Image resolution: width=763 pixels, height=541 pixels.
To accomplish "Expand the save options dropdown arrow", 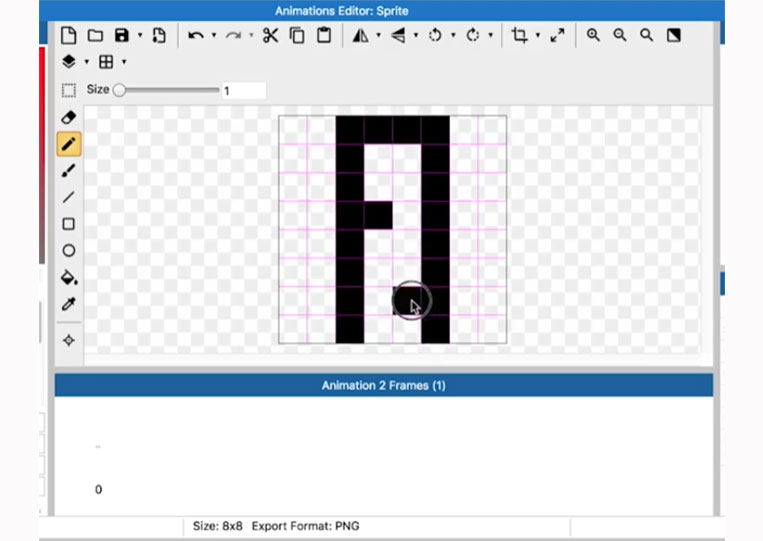I will point(140,35).
